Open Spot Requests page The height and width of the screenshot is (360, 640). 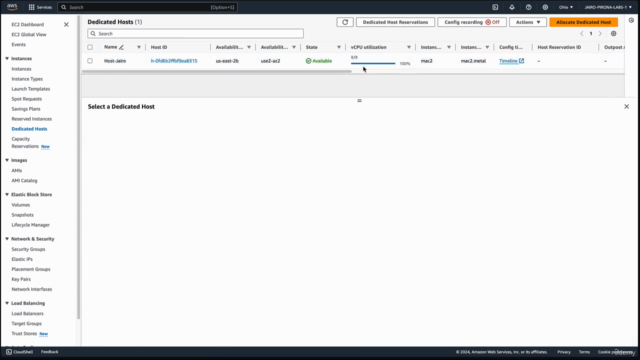pyautogui.click(x=27, y=99)
